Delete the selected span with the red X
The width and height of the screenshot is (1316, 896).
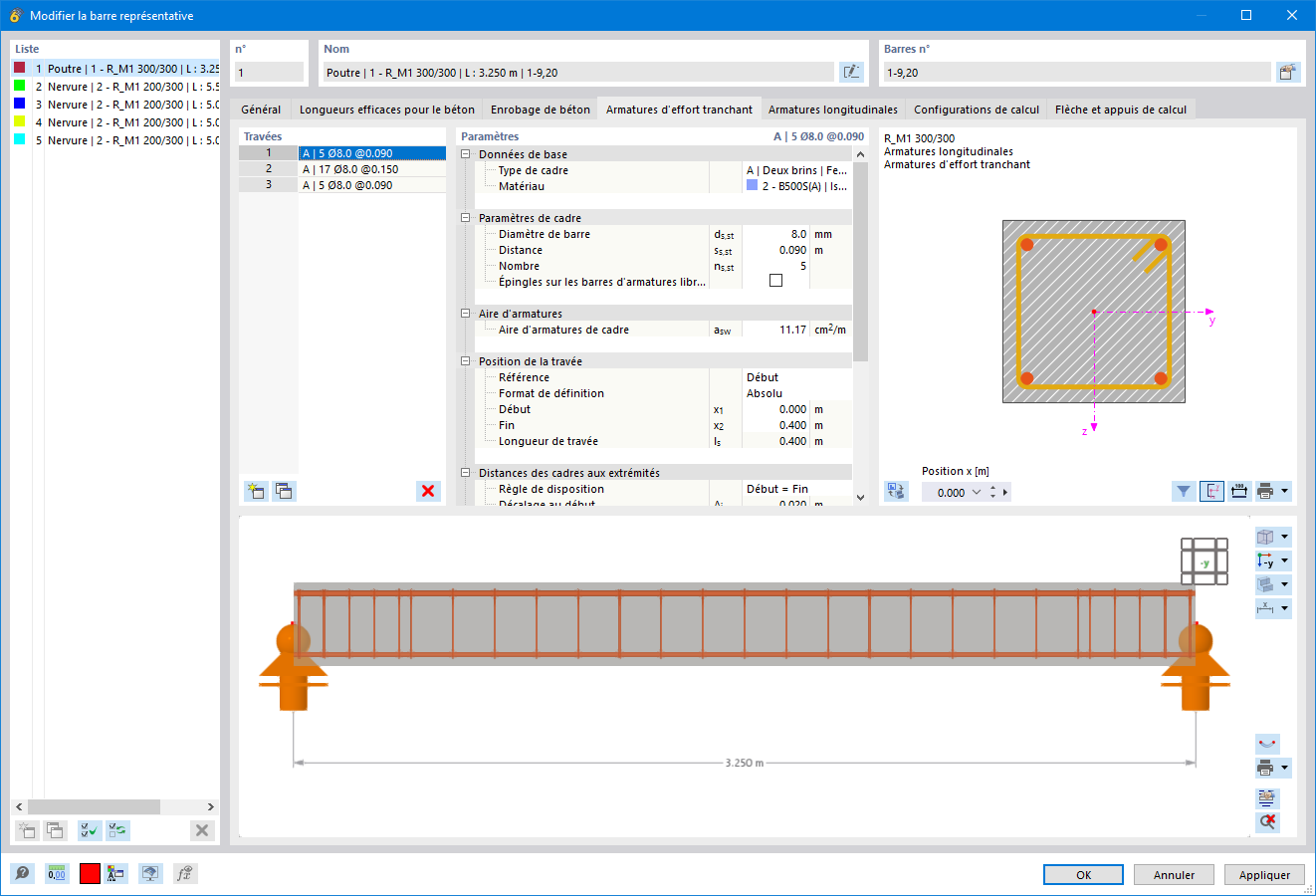428,491
